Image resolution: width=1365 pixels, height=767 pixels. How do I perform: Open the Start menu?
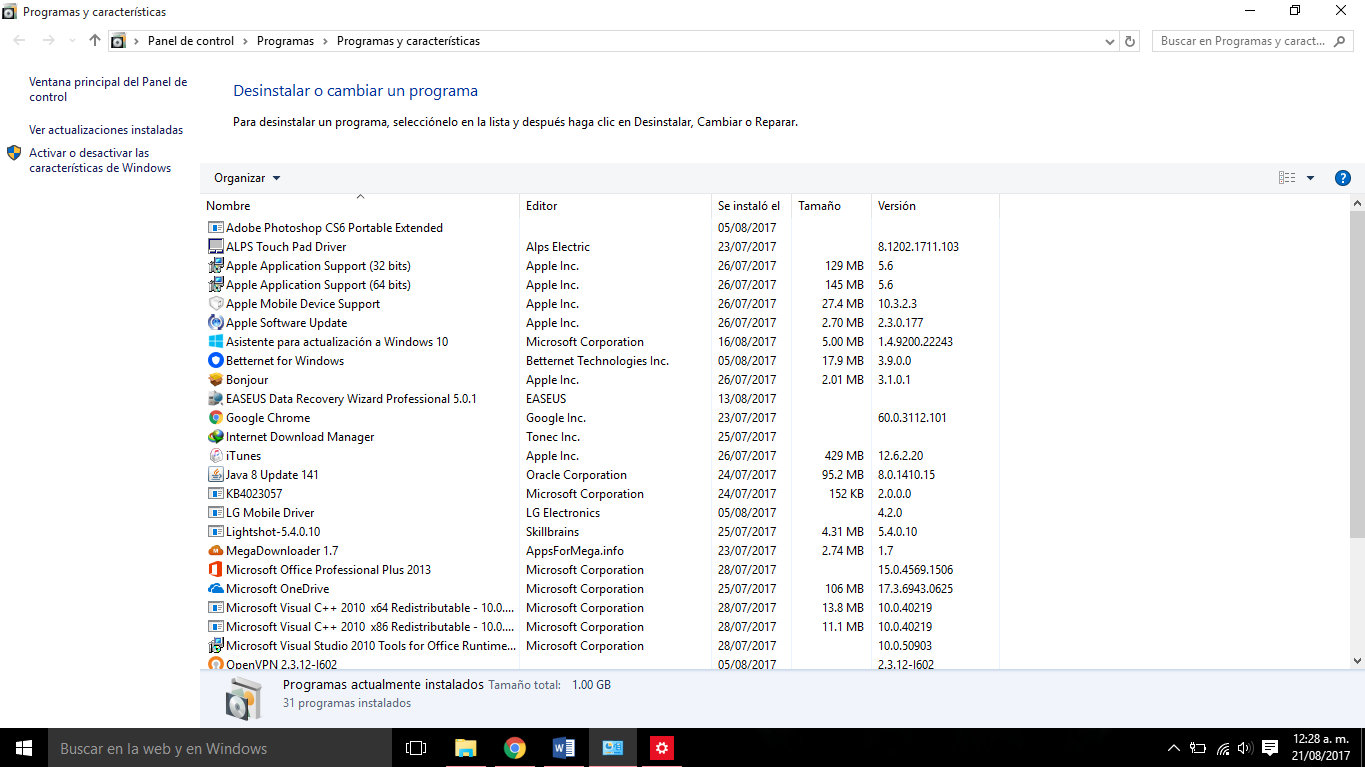click(24, 748)
